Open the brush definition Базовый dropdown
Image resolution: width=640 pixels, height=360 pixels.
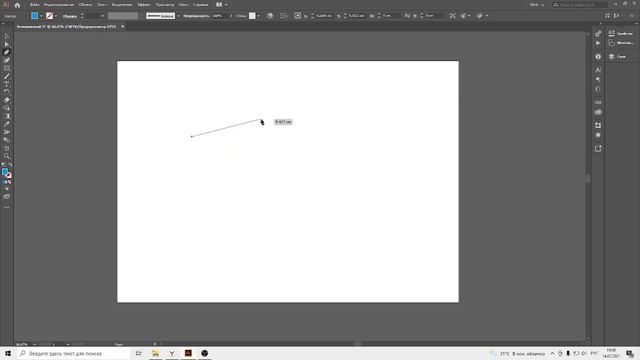click(178, 16)
